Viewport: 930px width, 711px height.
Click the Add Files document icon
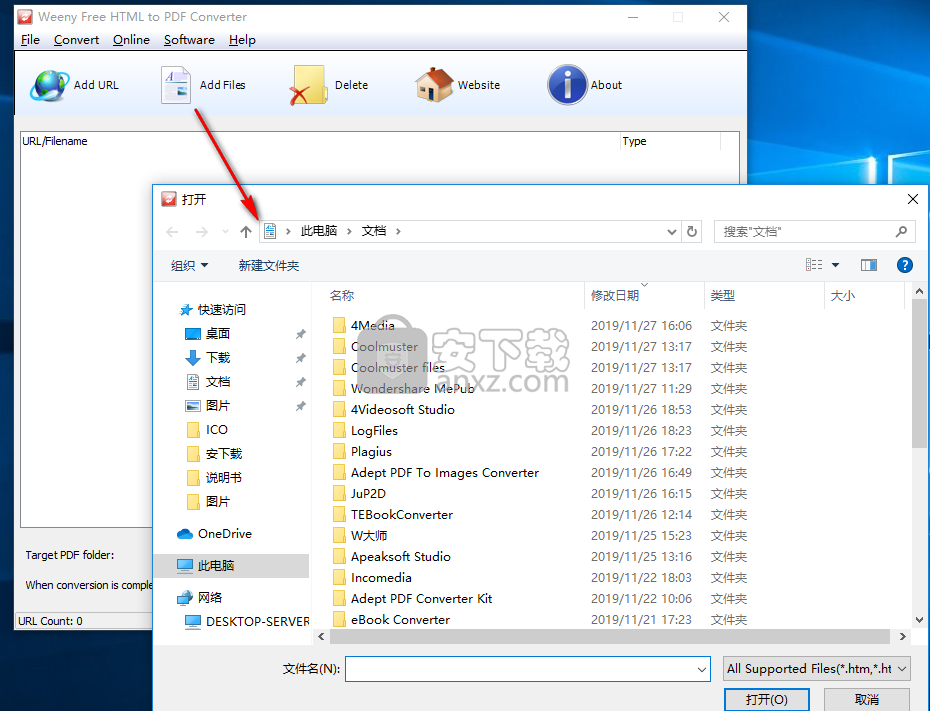pyautogui.click(x=176, y=85)
